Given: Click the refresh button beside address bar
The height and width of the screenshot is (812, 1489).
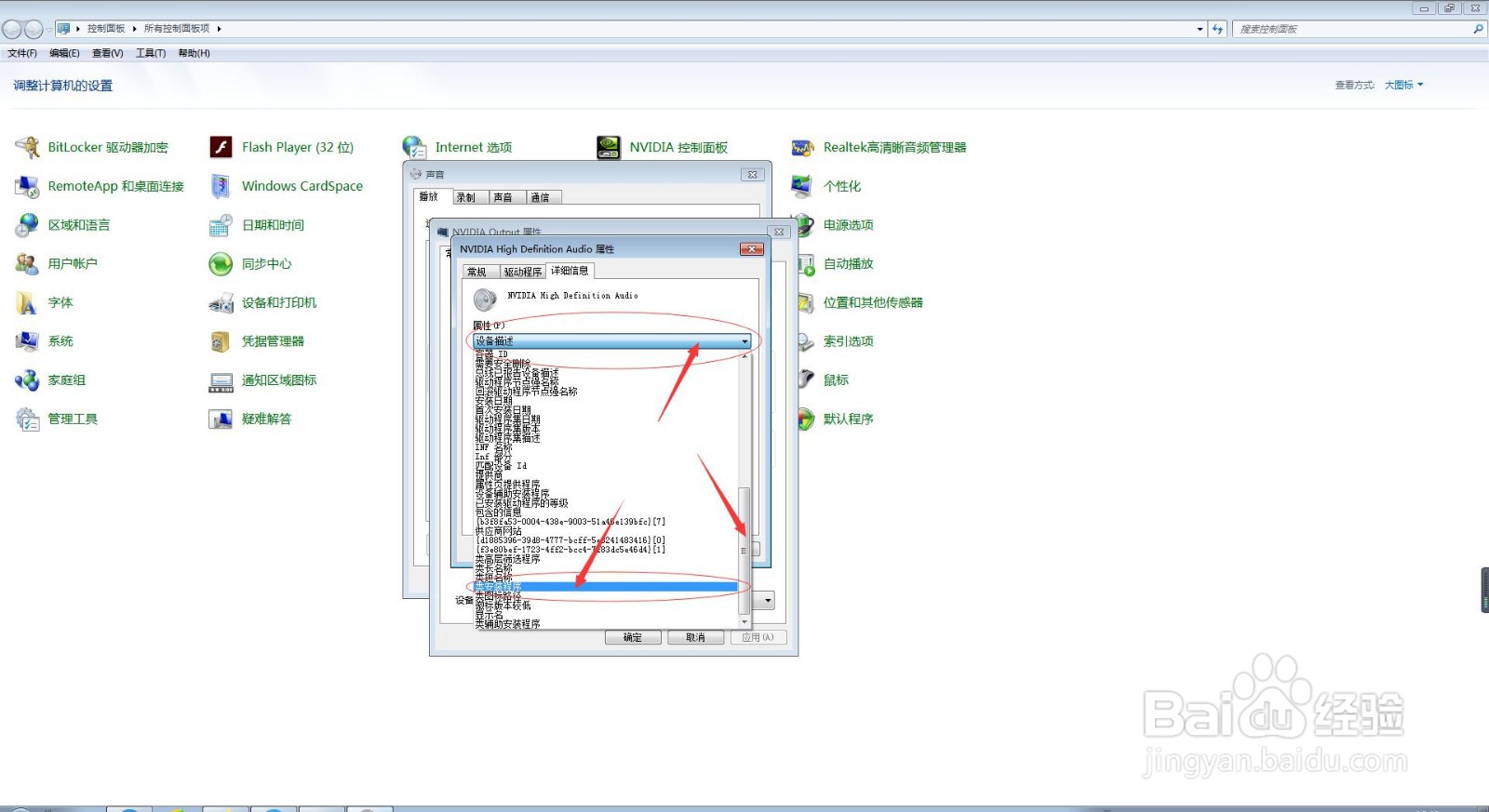Looking at the screenshot, I should coord(1217,29).
